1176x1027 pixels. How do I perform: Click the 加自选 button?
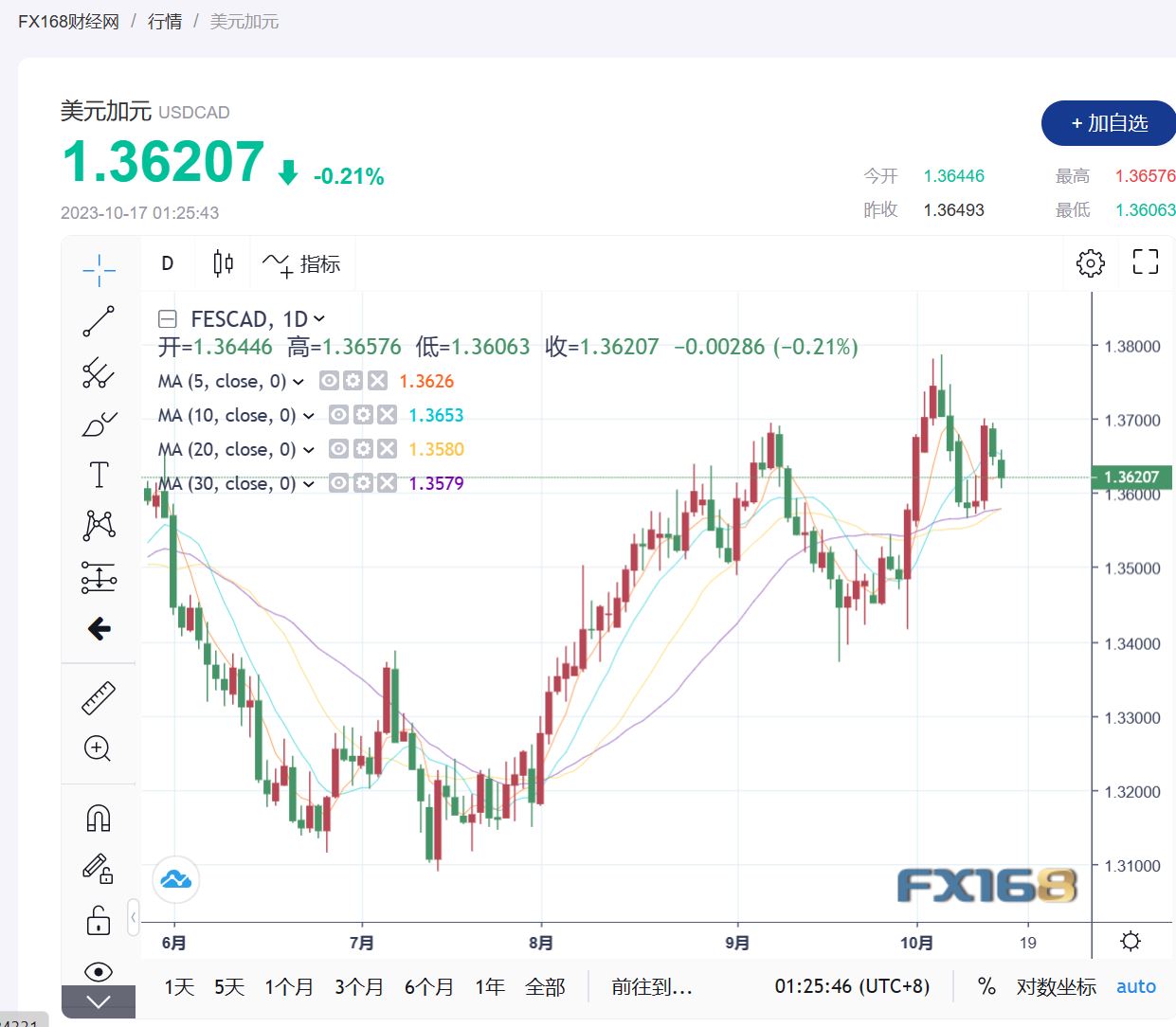coord(1109,123)
